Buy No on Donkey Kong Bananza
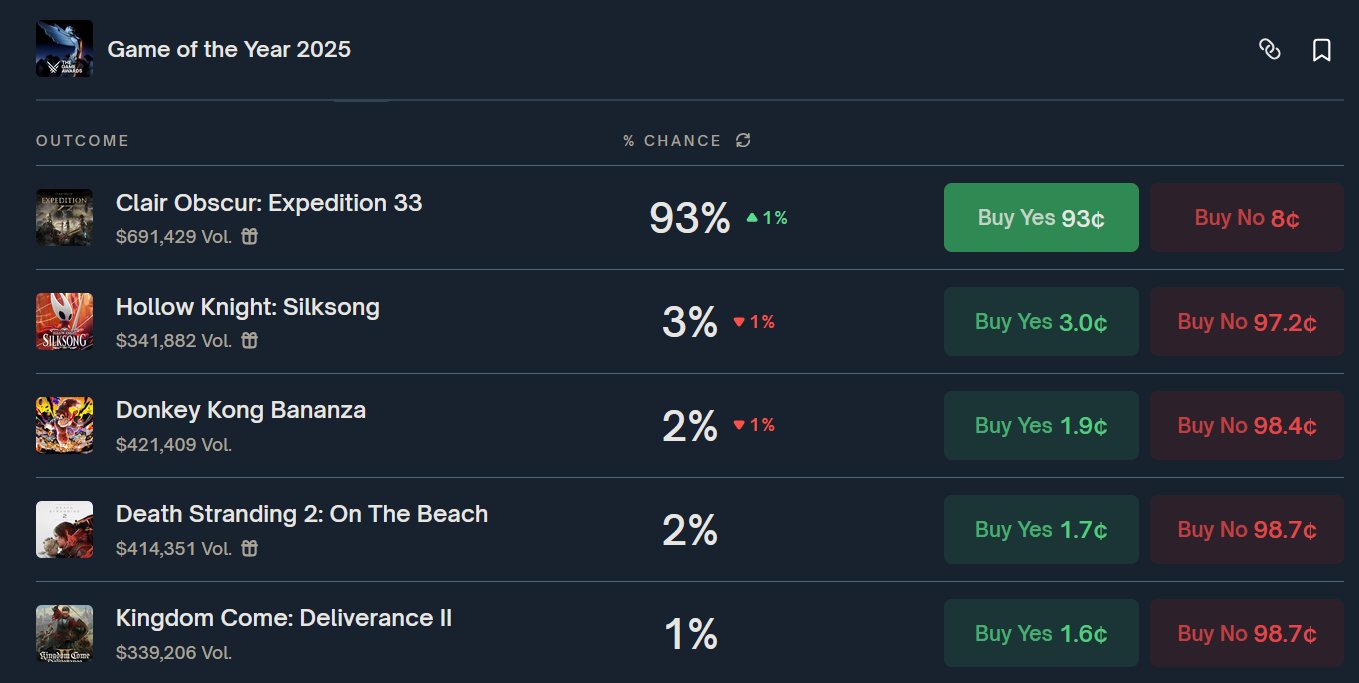1359x683 pixels. pos(1246,425)
